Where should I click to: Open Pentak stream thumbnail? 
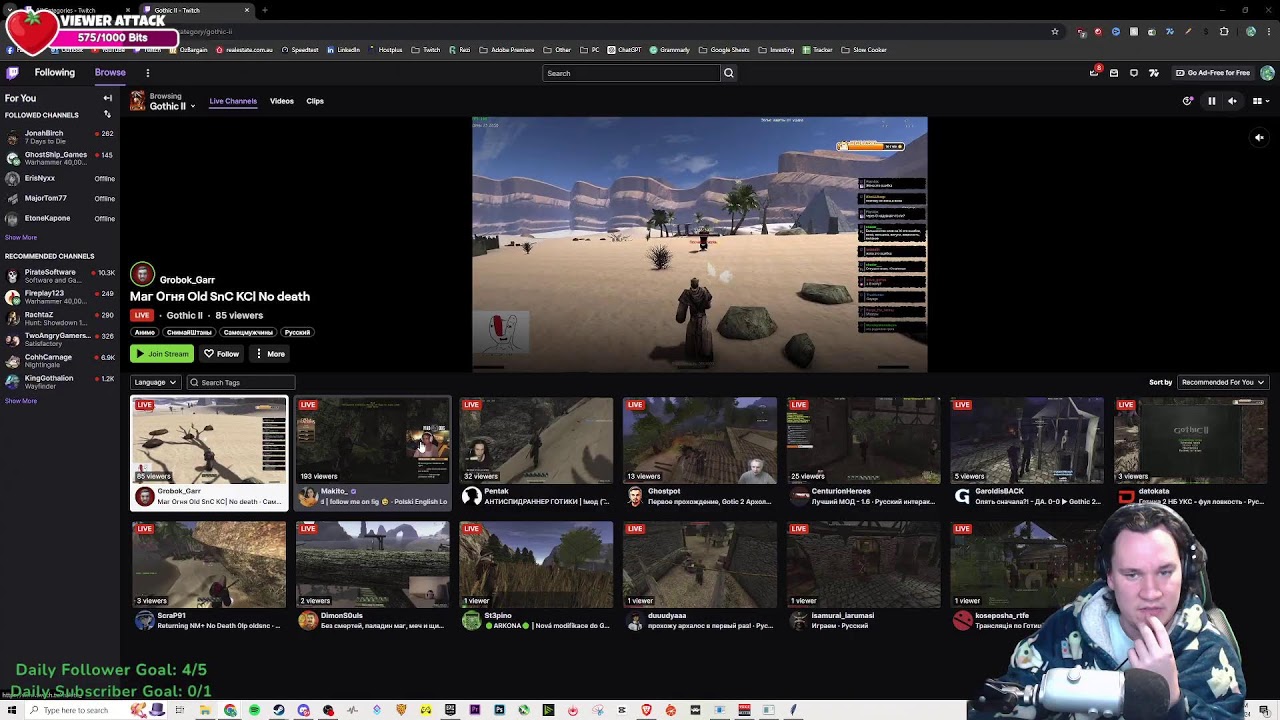coord(536,440)
